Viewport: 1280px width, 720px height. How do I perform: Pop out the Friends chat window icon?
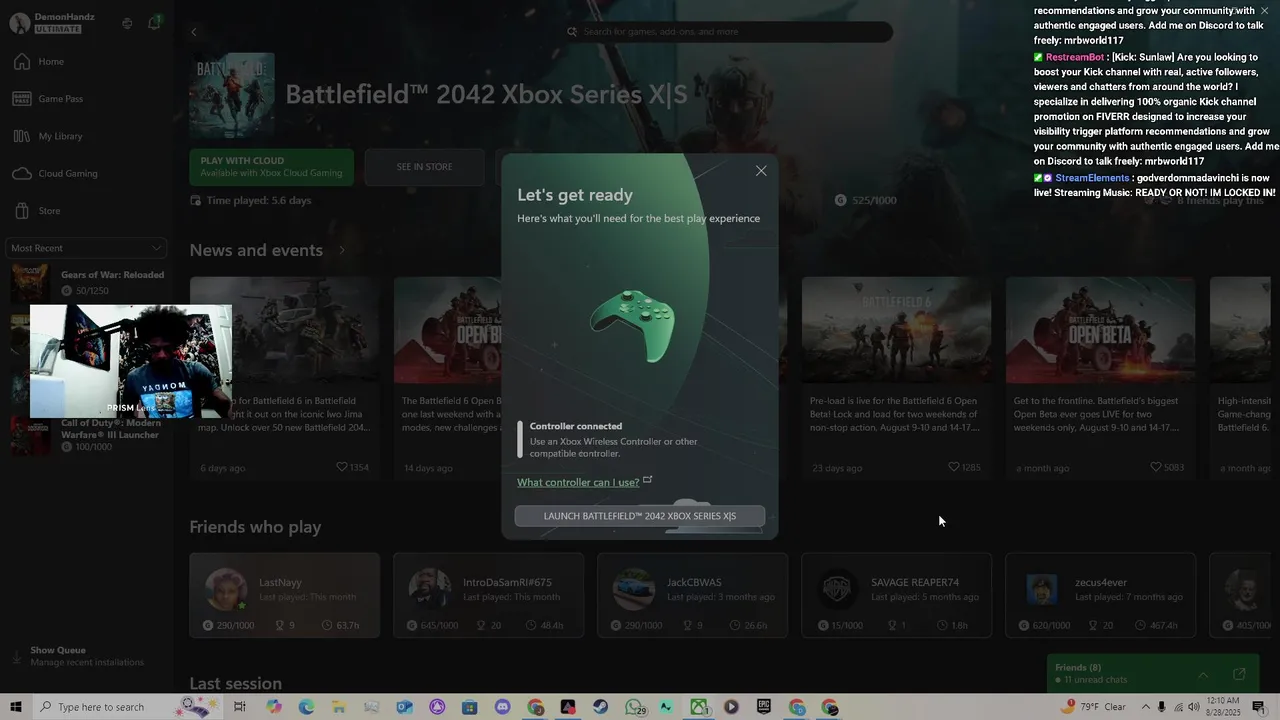click(x=1239, y=674)
